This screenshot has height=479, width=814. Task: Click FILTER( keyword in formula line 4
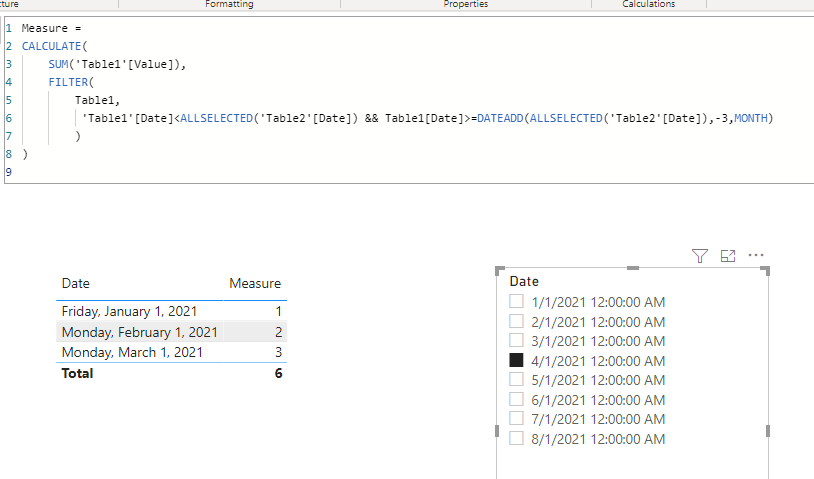[x=71, y=82]
